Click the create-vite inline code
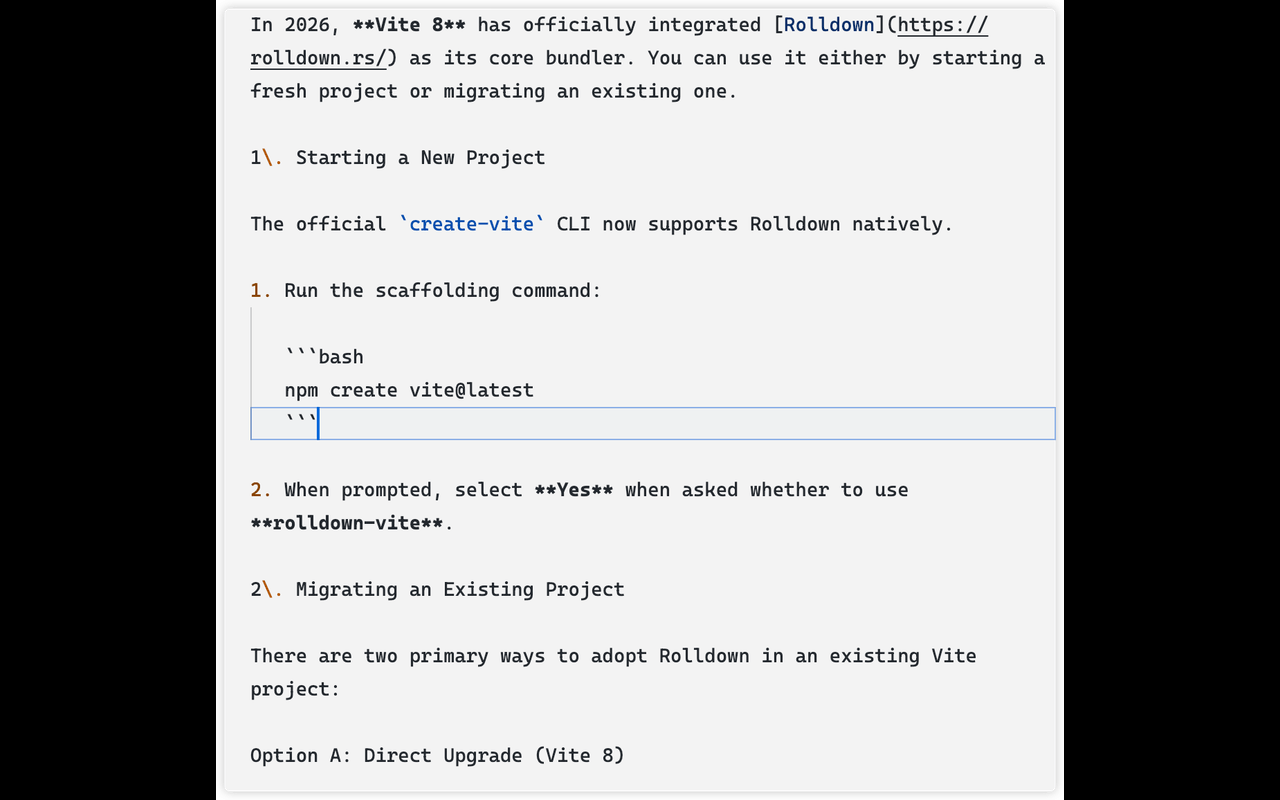 (471, 224)
